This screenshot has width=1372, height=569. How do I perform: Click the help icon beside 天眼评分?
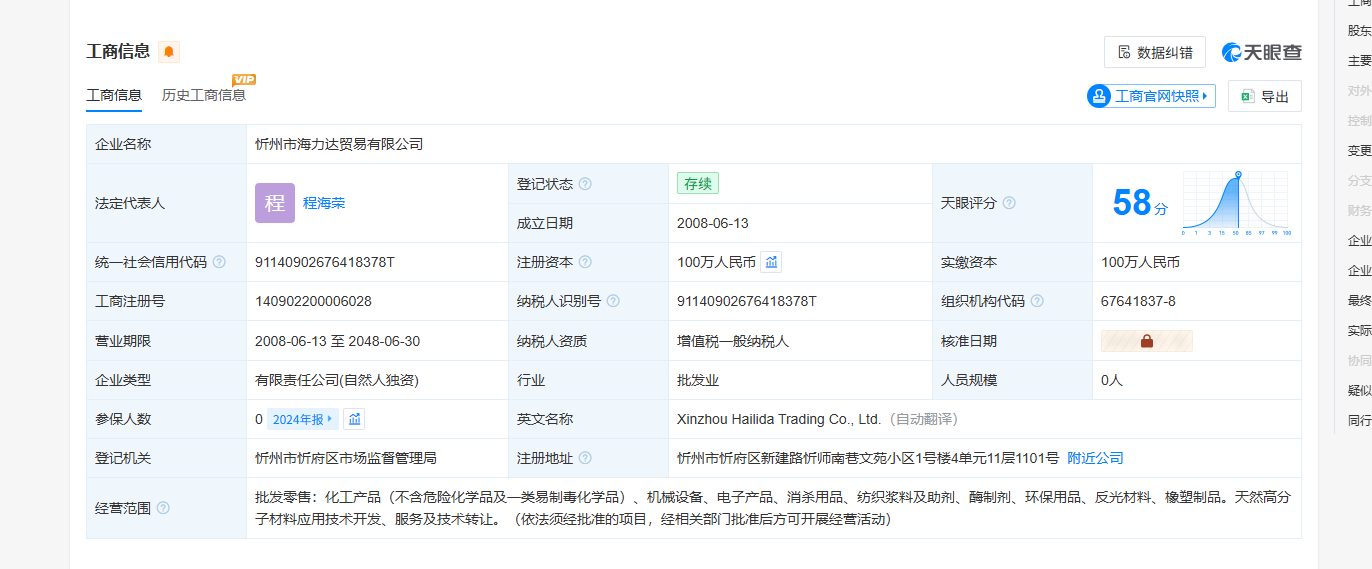pyautogui.click(x=1009, y=203)
